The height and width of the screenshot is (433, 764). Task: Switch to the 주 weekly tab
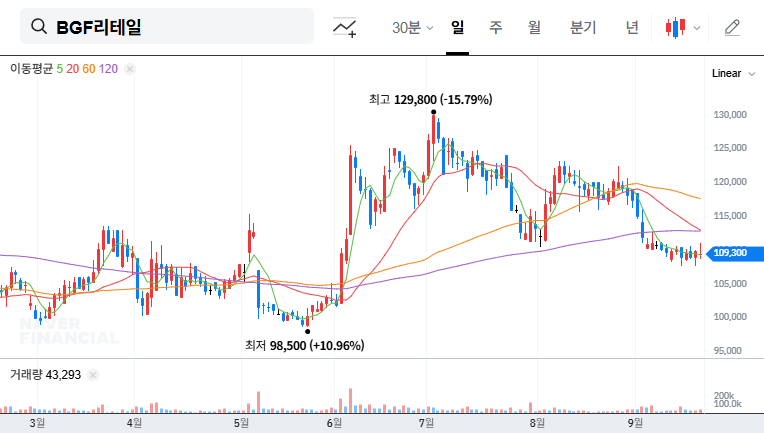pyautogui.click(x=496, y=27)
